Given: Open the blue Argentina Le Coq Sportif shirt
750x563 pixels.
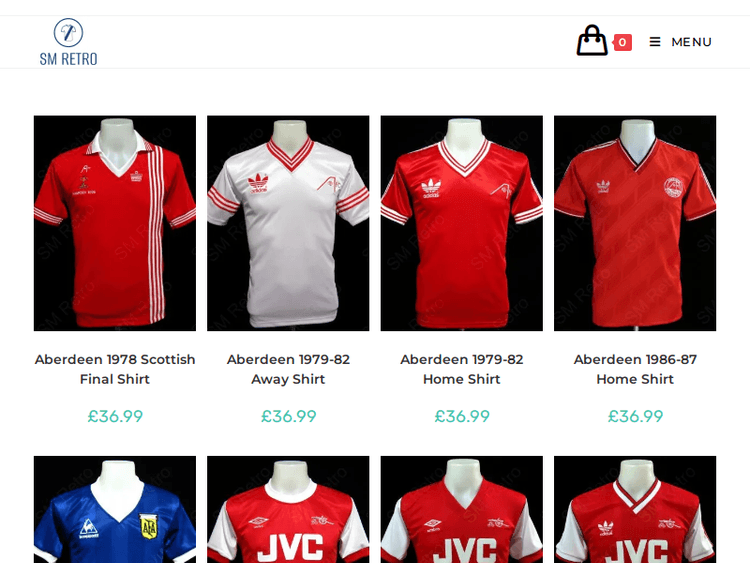Looking at the screenshot, I should (115, 510).
